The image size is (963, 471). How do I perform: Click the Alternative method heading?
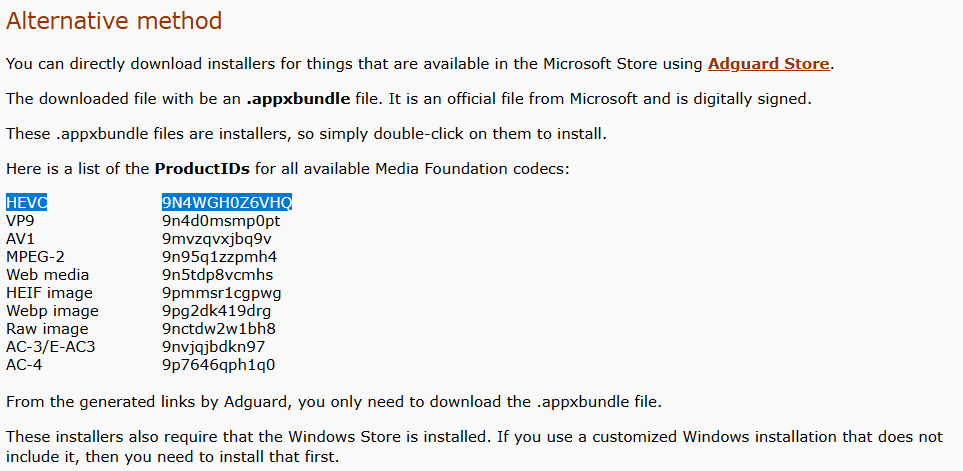point(114,21)
